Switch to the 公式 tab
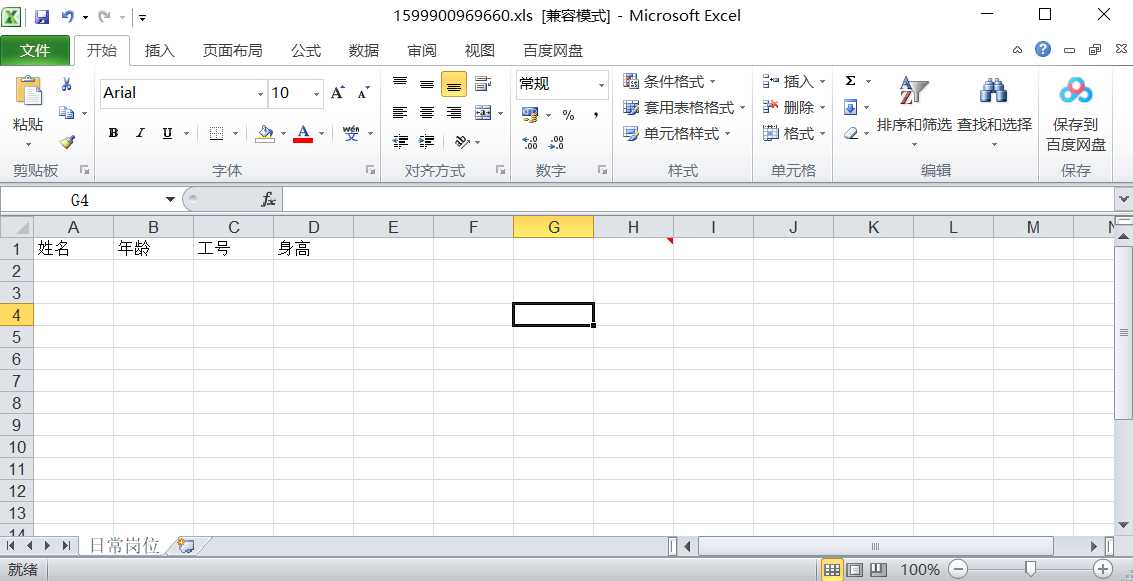 point(306,50)
